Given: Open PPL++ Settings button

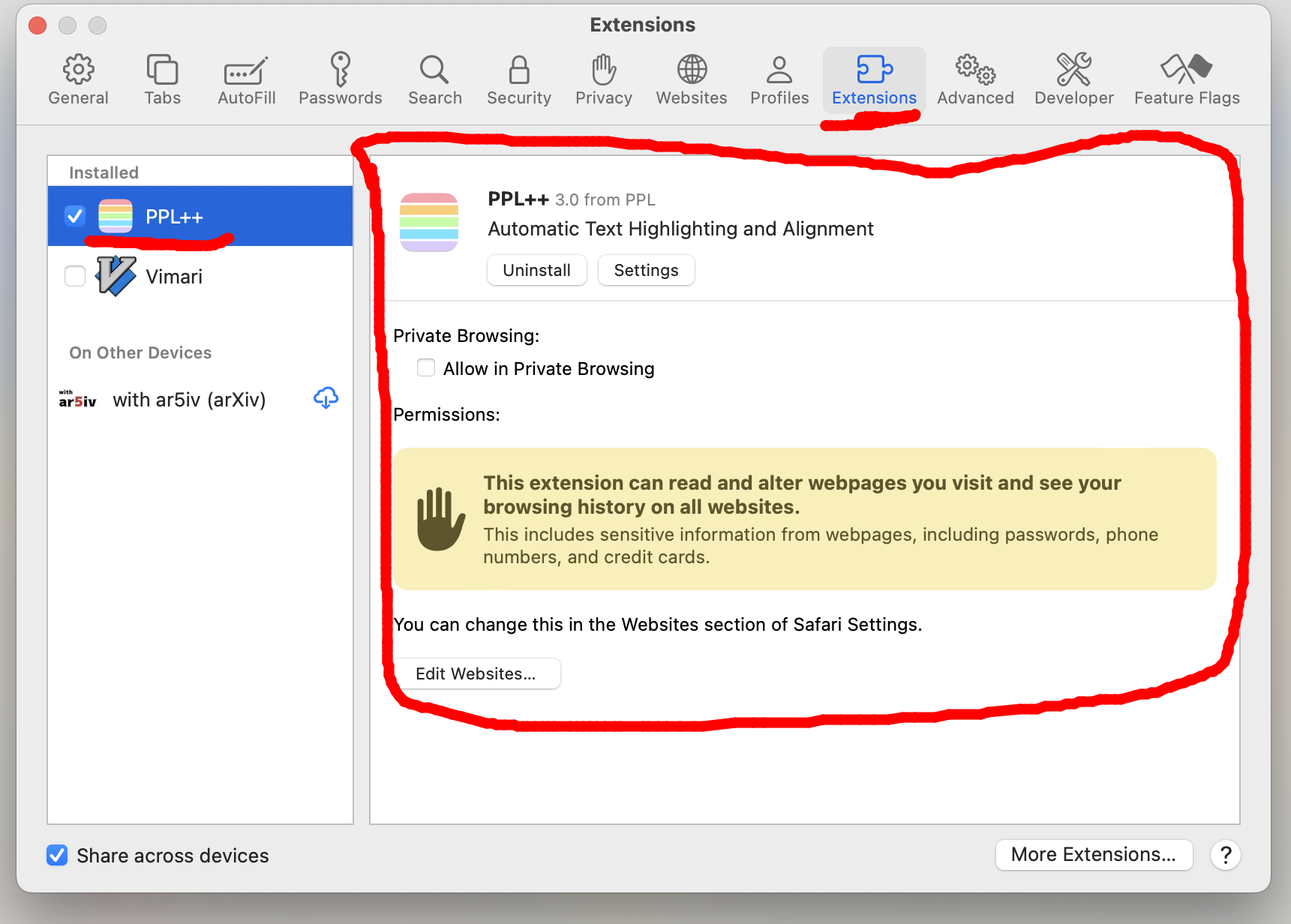Looking at the screenshot, I should [x=646, y=270].
